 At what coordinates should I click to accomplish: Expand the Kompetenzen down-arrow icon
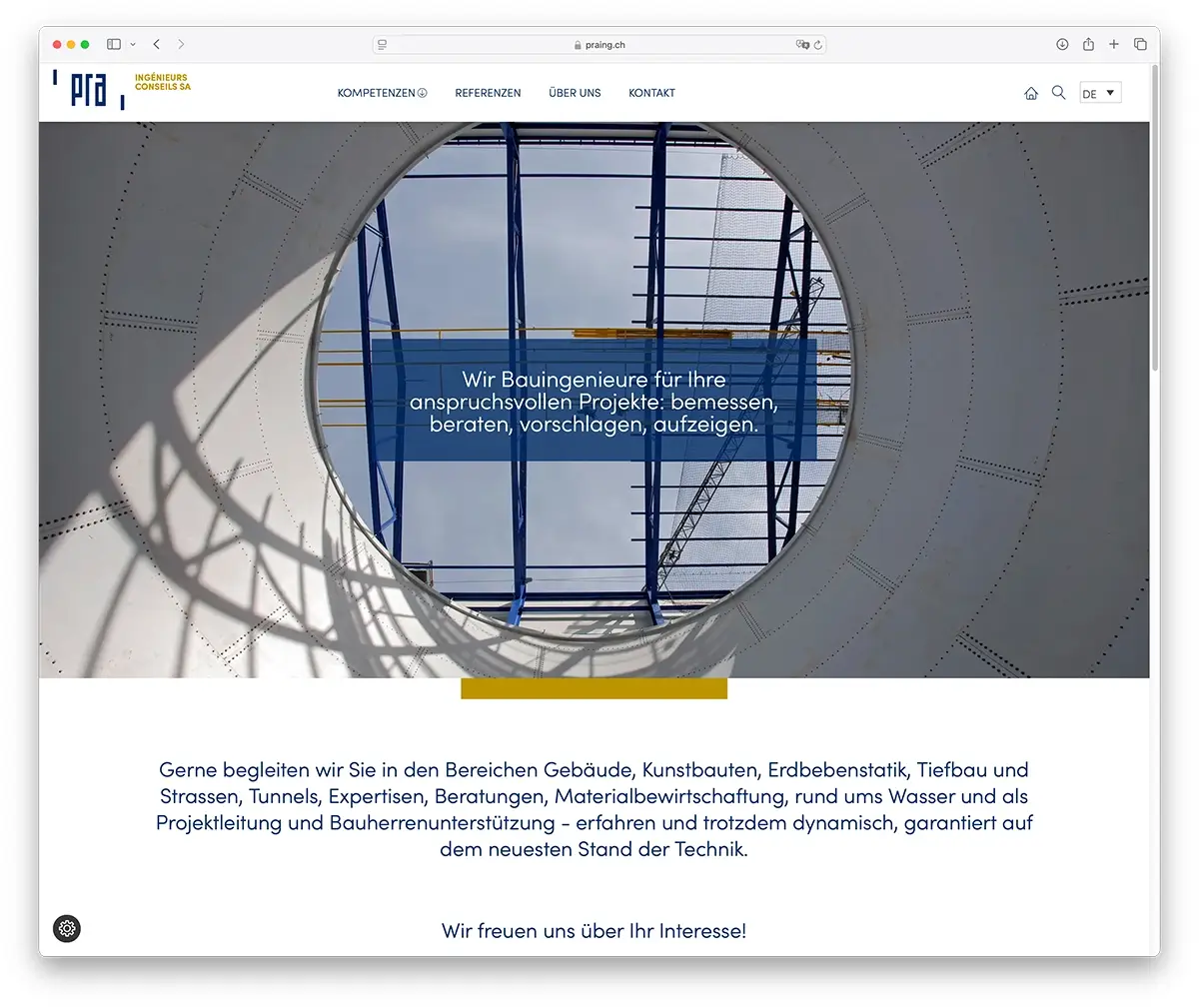tap(423, 93)
